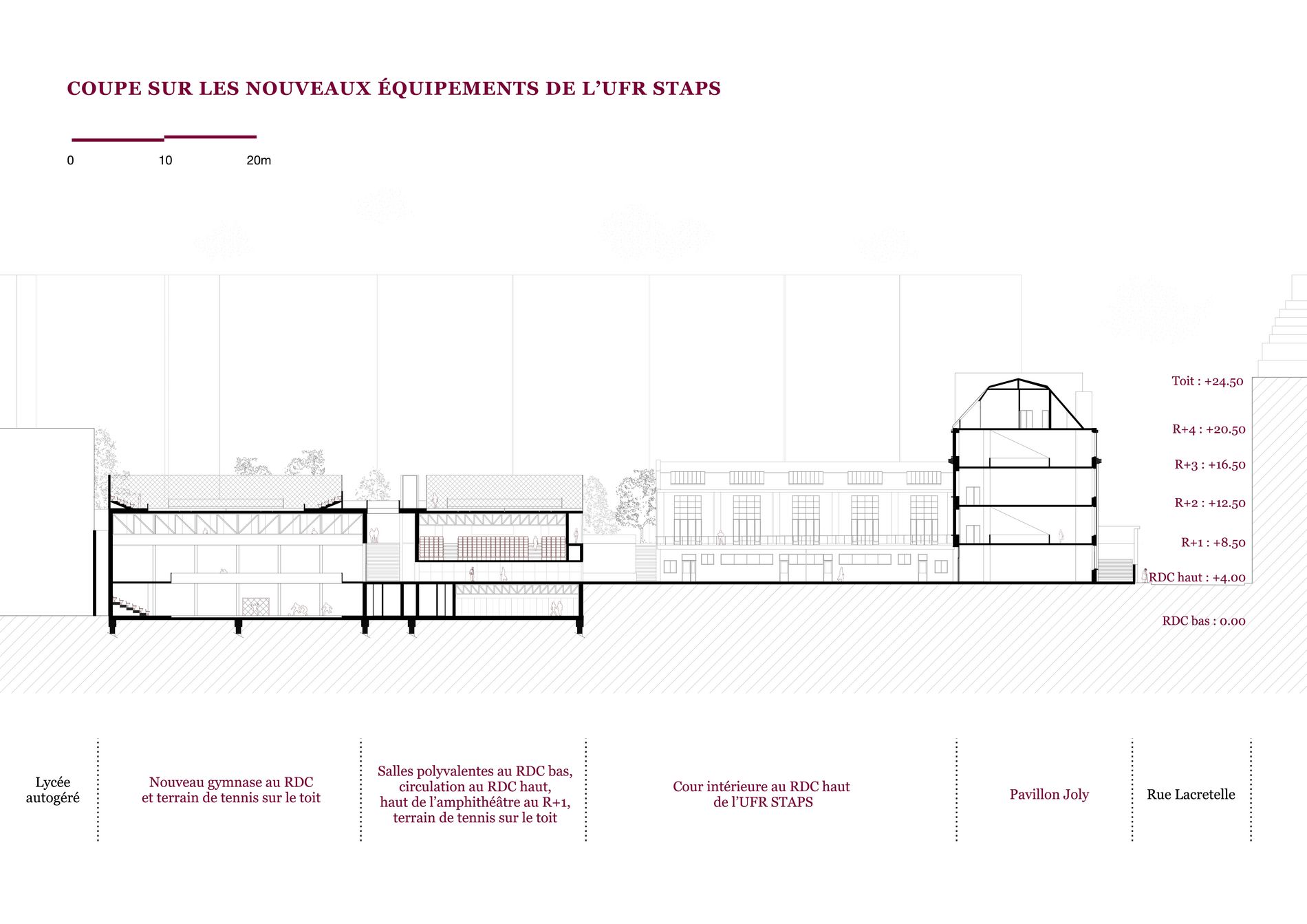Screen dimensions: 1307x924
Task: Select the '20m' scale label
Action: (x=259, y=160)
